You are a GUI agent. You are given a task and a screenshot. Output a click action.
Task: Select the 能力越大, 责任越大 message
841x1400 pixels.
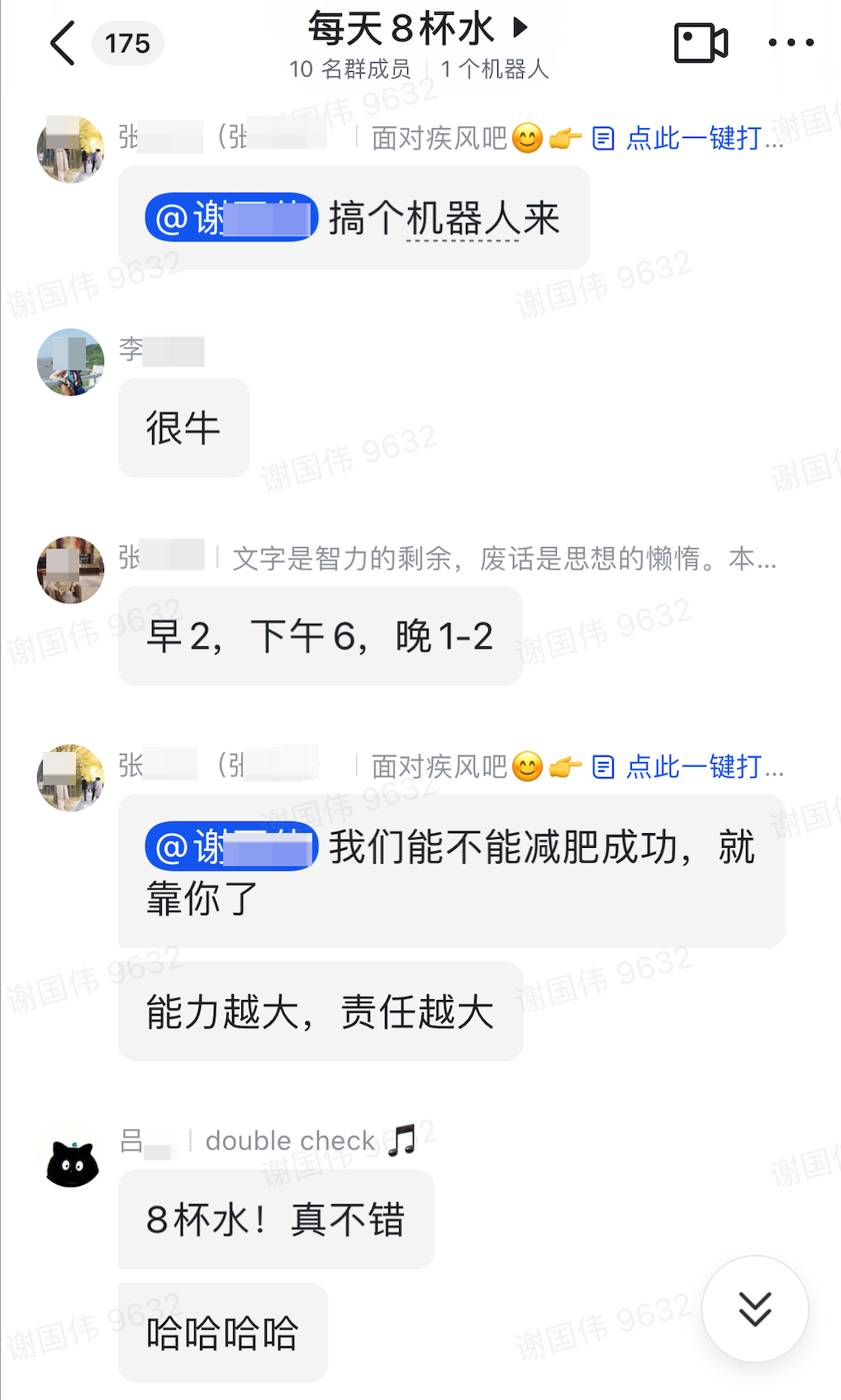pos(321,1012)
